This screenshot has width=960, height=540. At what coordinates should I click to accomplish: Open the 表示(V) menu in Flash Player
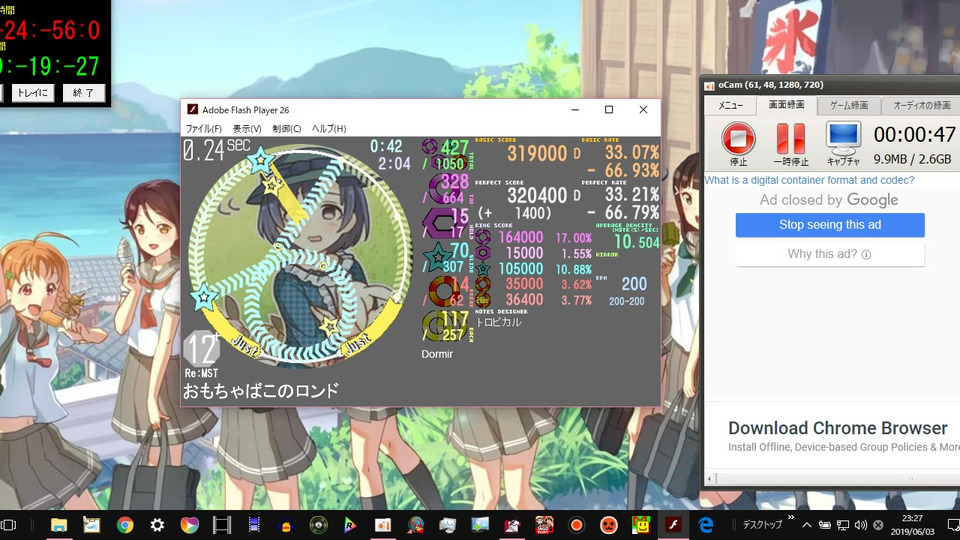[x=246, y=129]
